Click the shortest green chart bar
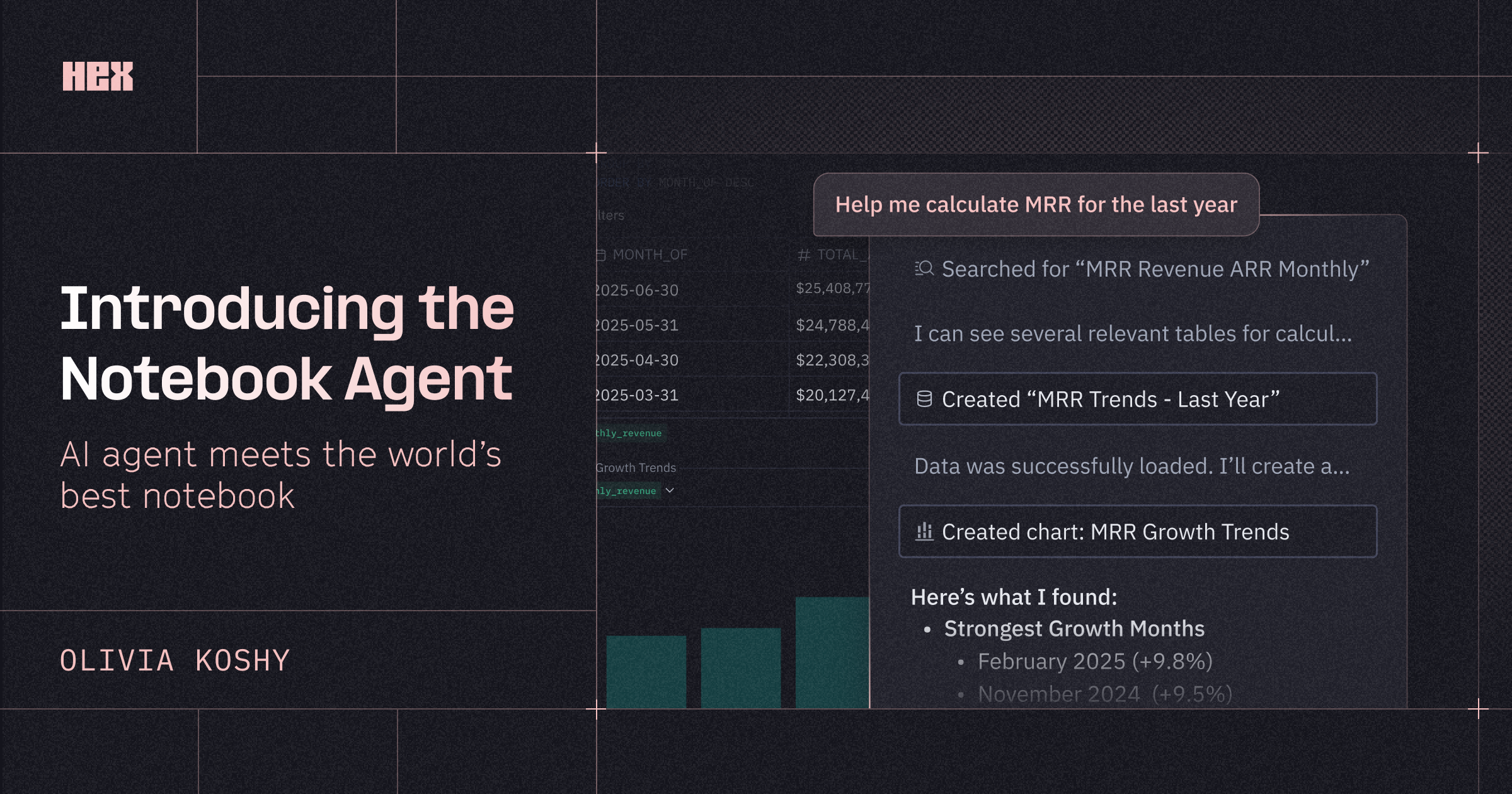 tap(646, 672)
